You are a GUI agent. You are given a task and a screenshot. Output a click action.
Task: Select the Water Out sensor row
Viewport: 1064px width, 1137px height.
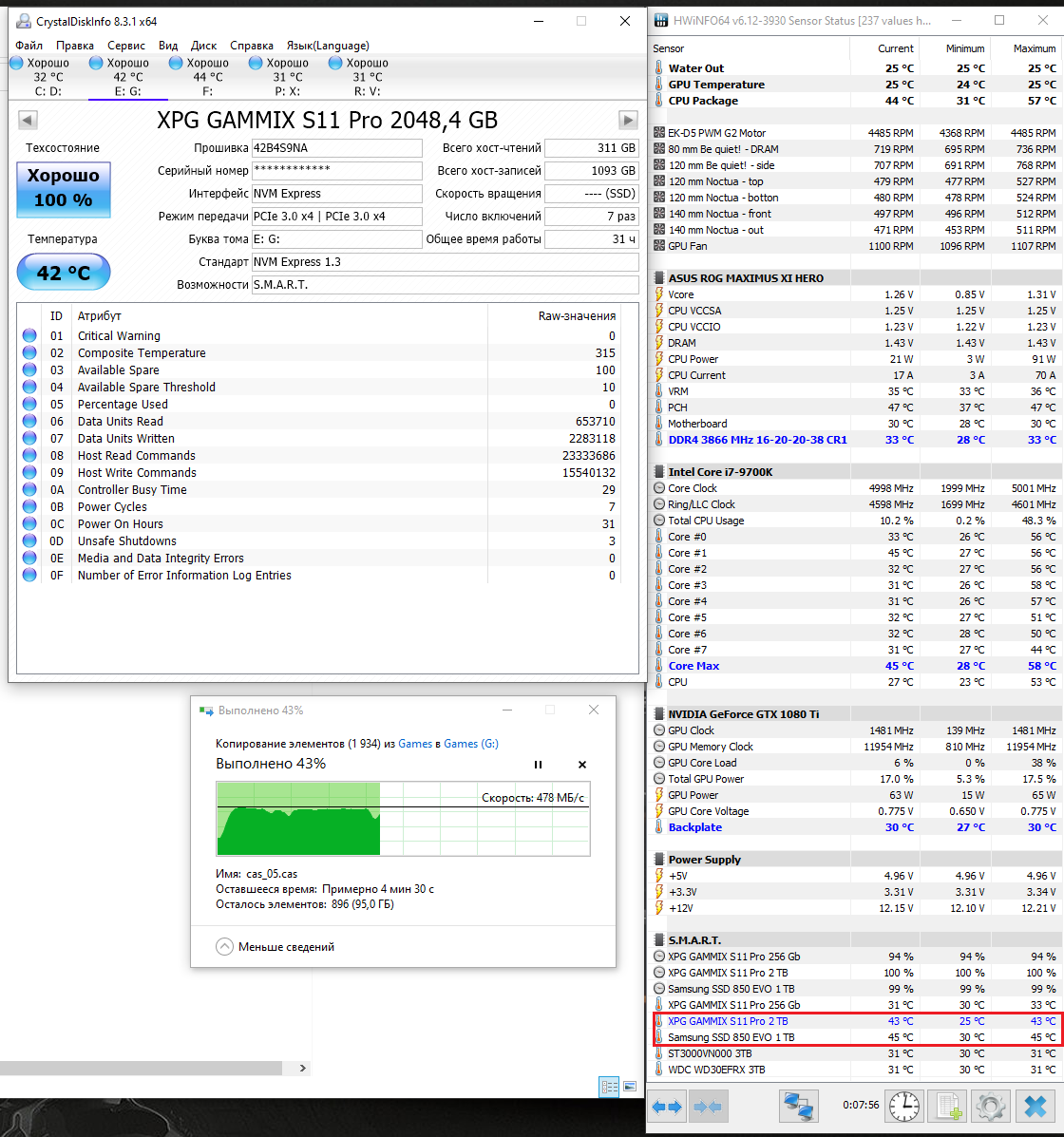click(x=856, y=68)
